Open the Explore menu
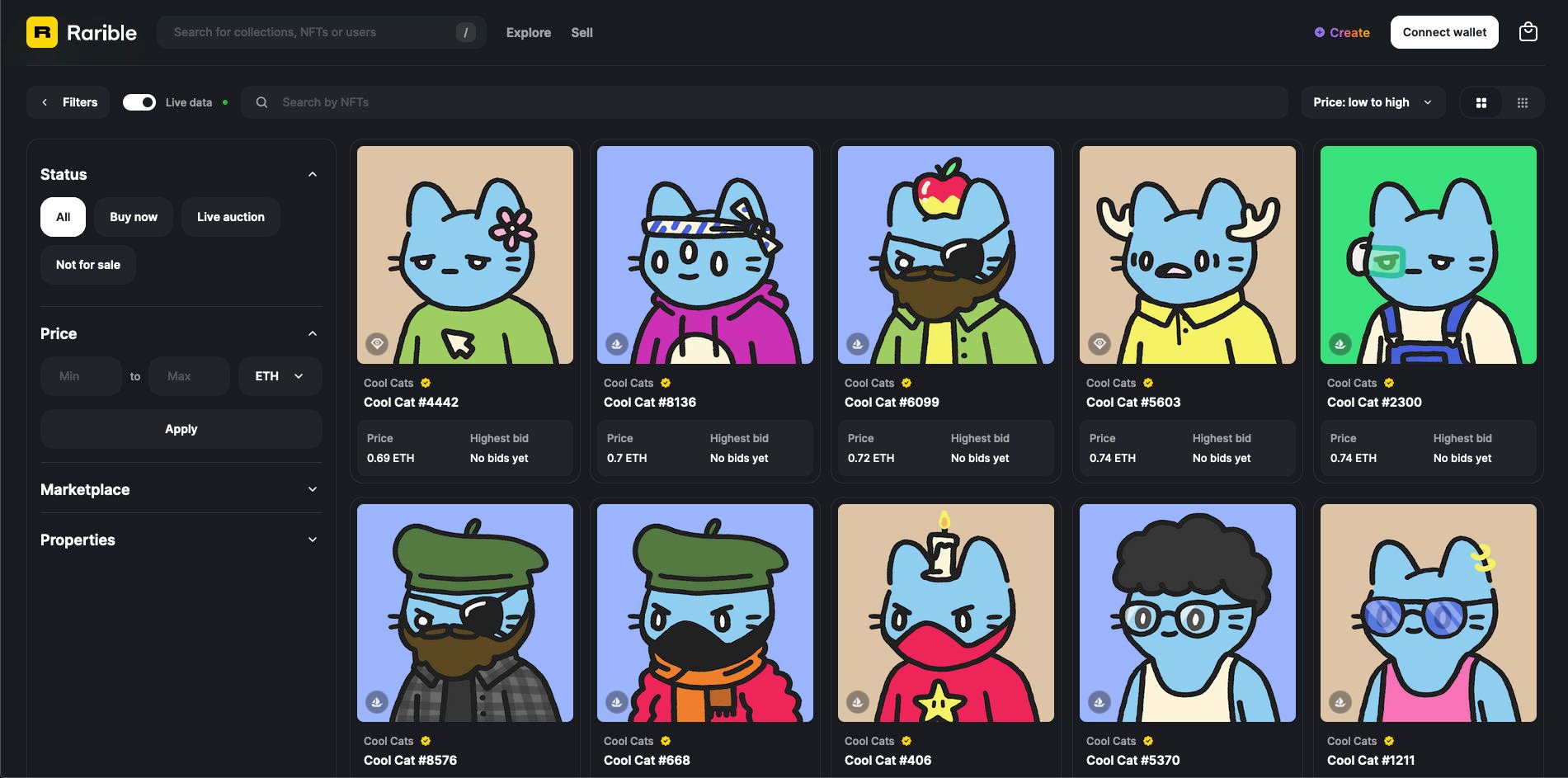This screenshot has height=778, width=1568. 529,32
